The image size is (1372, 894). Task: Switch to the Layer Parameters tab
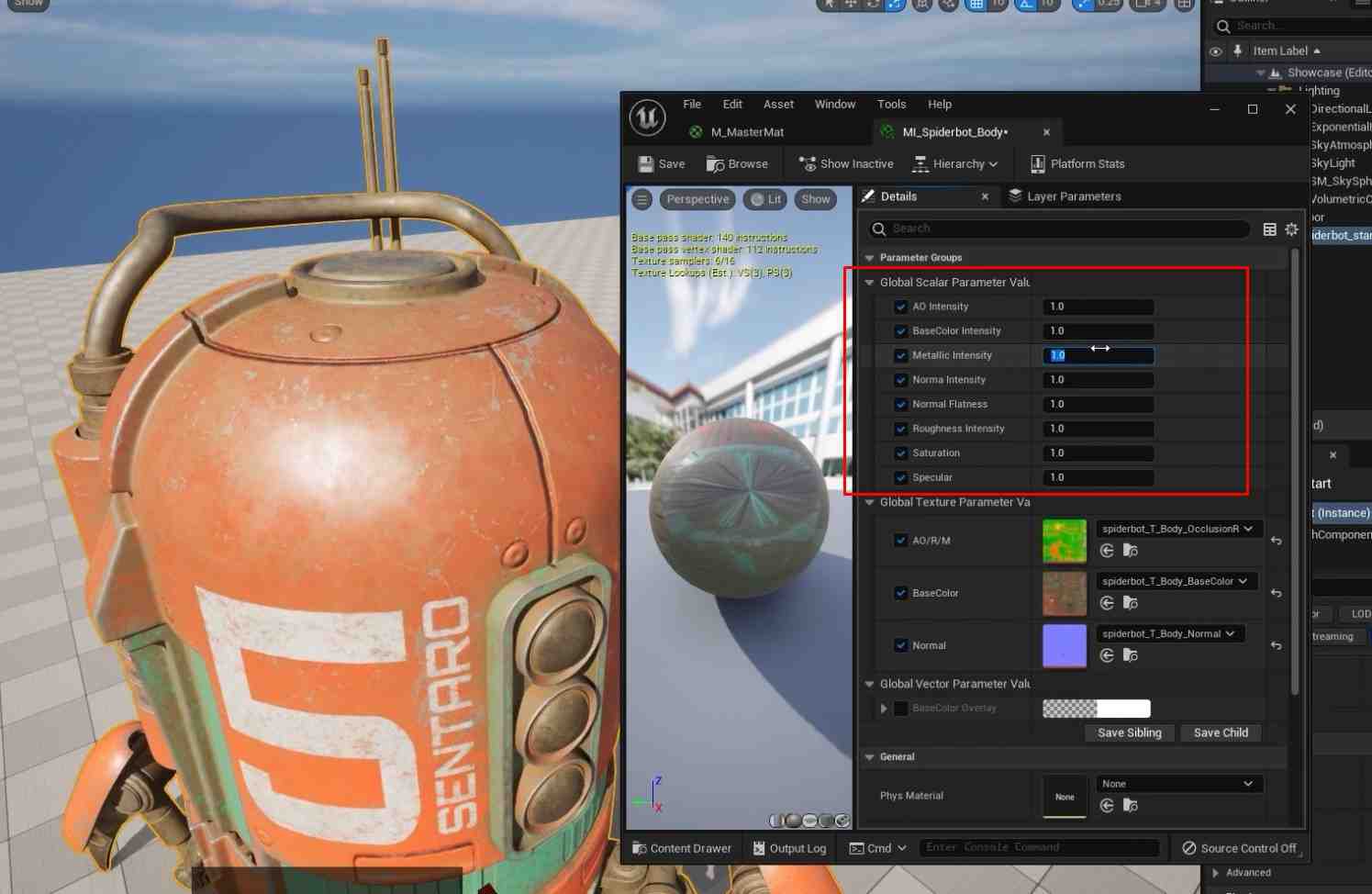point(1065,196)
